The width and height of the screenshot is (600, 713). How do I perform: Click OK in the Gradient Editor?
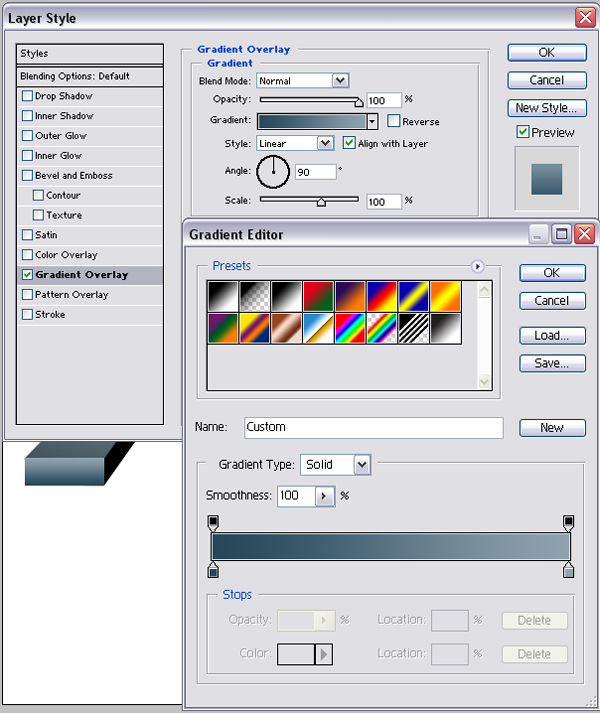point(552,273)
